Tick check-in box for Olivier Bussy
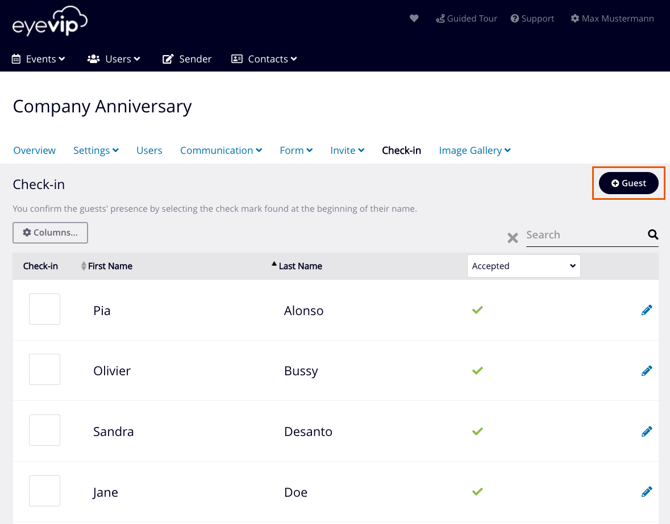The image size is (670, 524). click(45, 370)
